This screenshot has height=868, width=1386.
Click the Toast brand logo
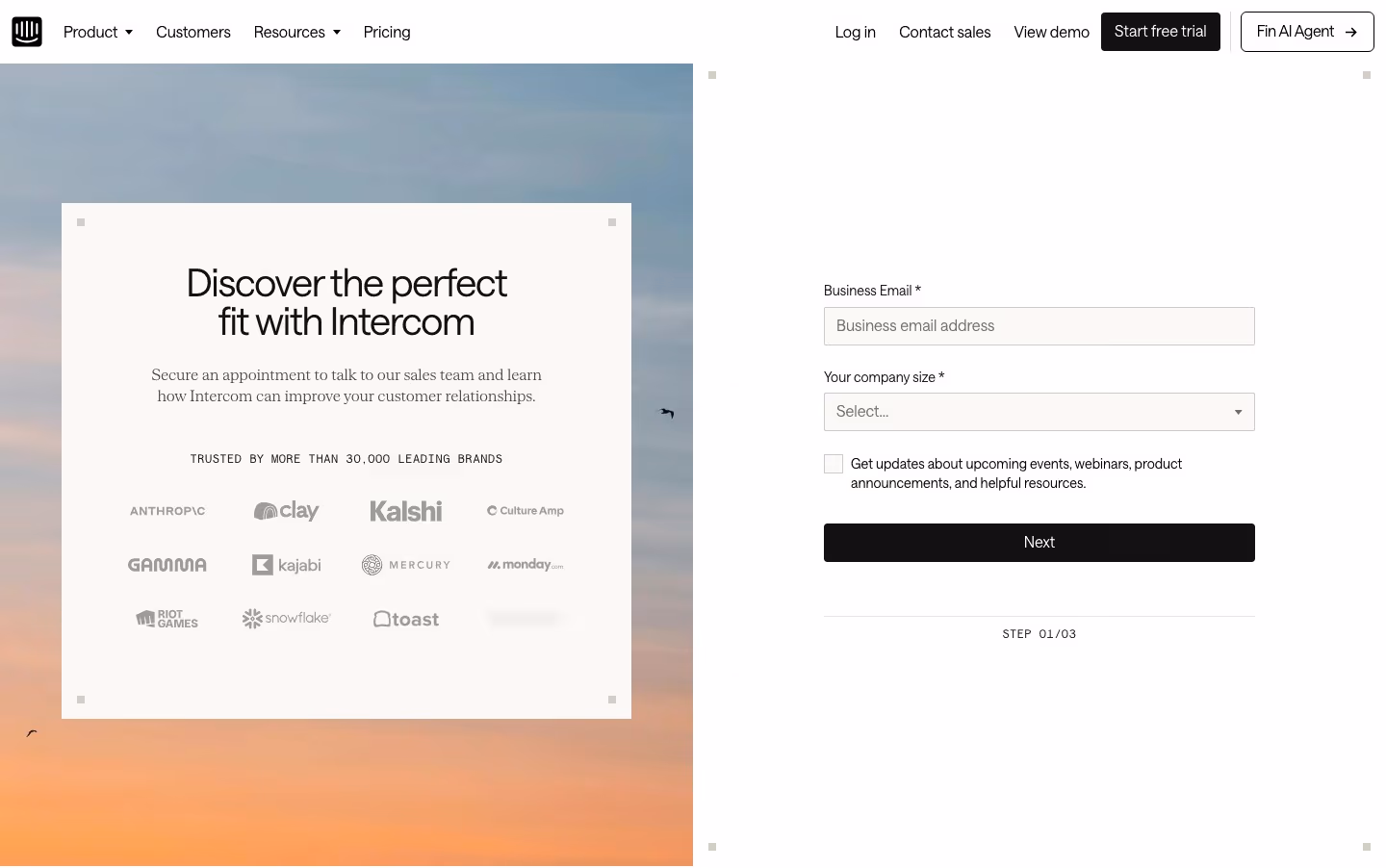tap(406, 619)
